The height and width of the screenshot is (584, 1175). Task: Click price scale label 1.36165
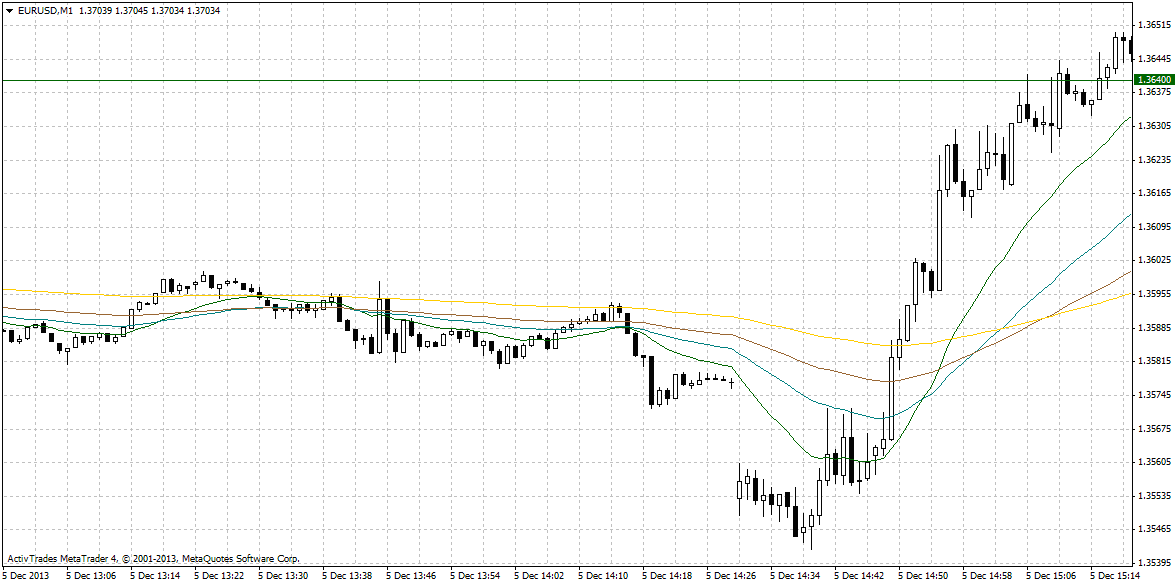tap(1154, 193)
